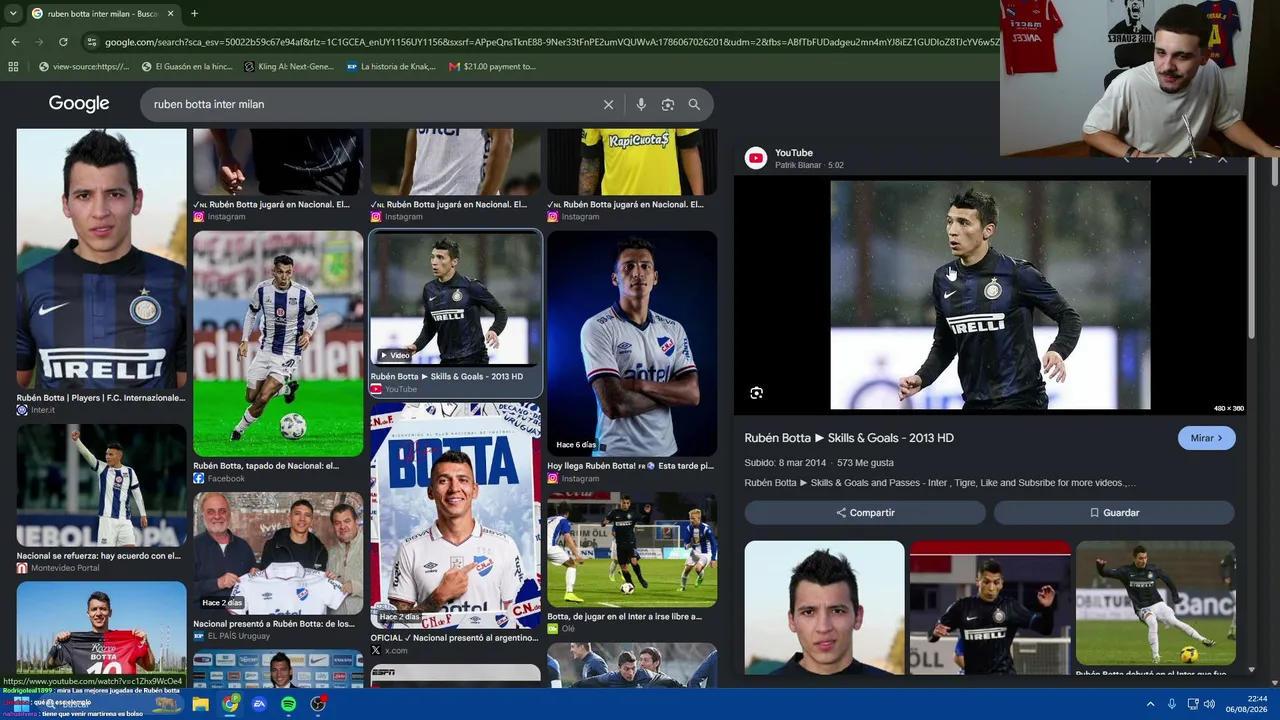Open related thumbnail of Botta kicking ball
Image resolution: width=1280 pixels, height=720 pixels.
(1156, 603)
